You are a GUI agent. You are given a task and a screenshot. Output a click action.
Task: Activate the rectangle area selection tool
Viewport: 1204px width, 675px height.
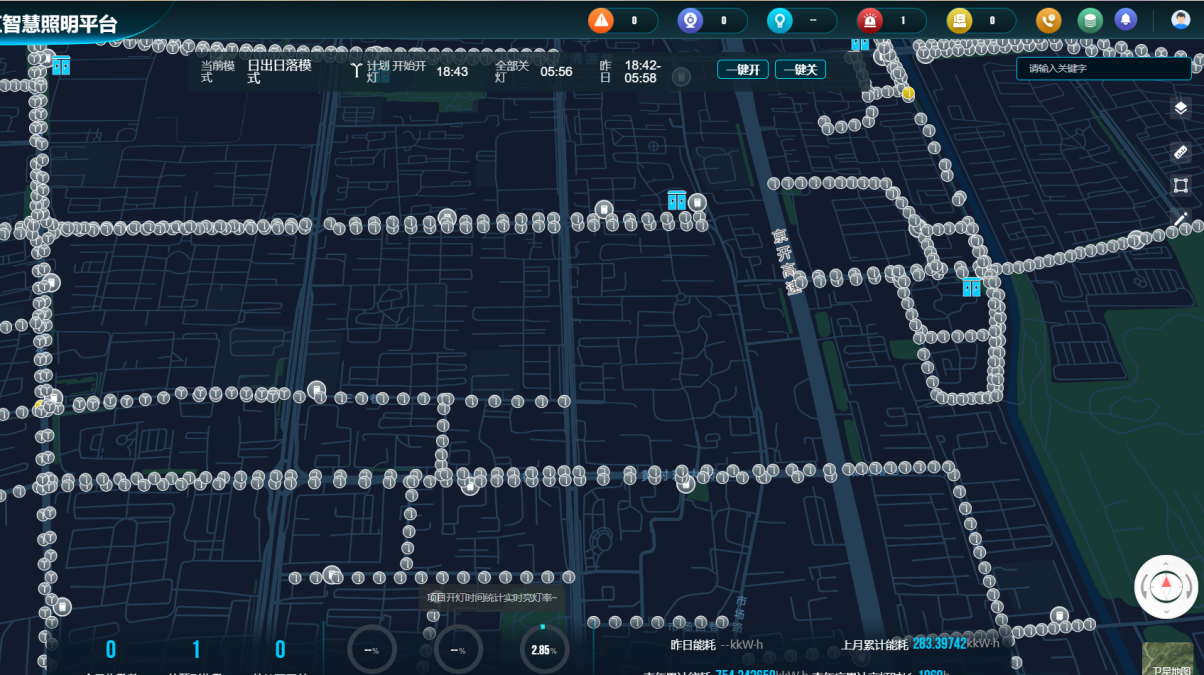pyautogui.click(x=1181, y=186)
